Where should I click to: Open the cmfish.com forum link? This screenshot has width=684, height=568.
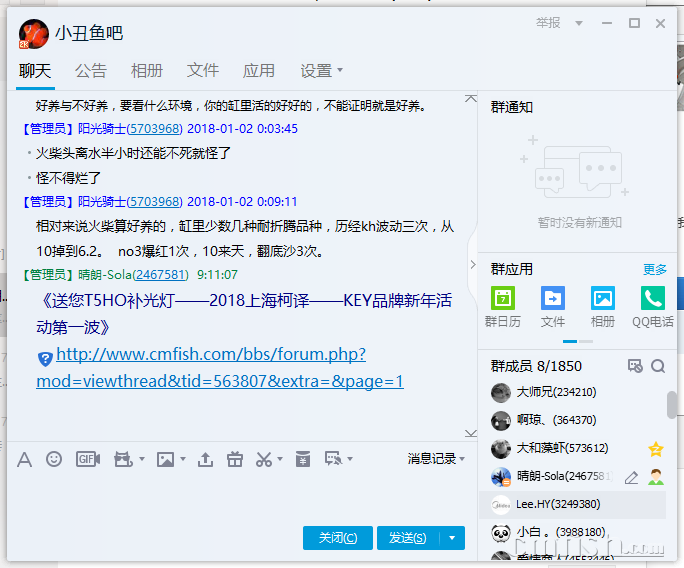[220, 367]
